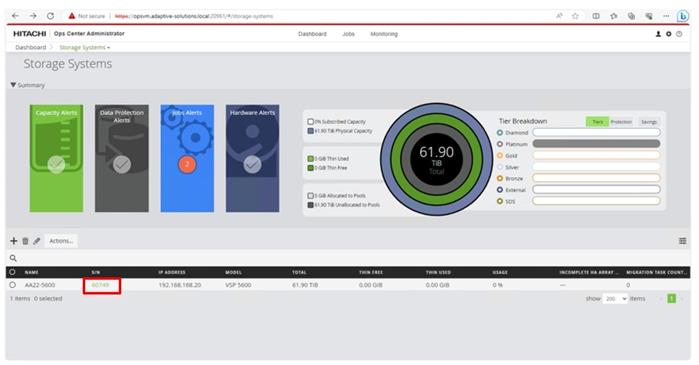The width and height of the screenshot is (699, 365).
Task: Bookmark the page with the star icon
Action: coord(575,16)
